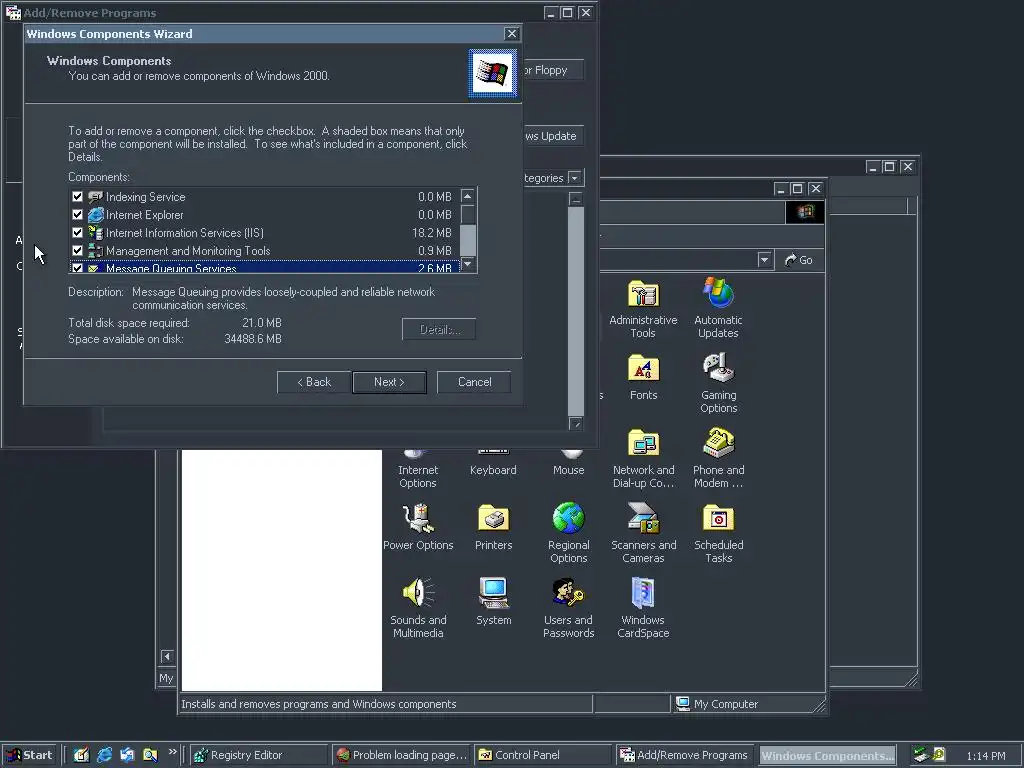Uncheck Message Queuing Services checkbox
This screenshot has height=768, width=1024.
click(x=77, y=268)
